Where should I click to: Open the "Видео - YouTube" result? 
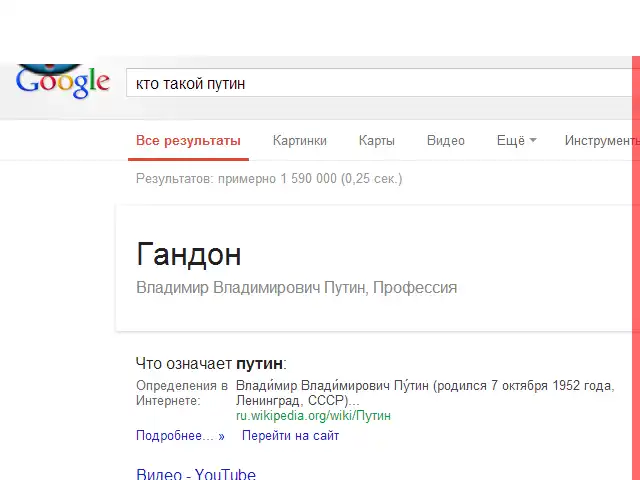coord(196,474)
